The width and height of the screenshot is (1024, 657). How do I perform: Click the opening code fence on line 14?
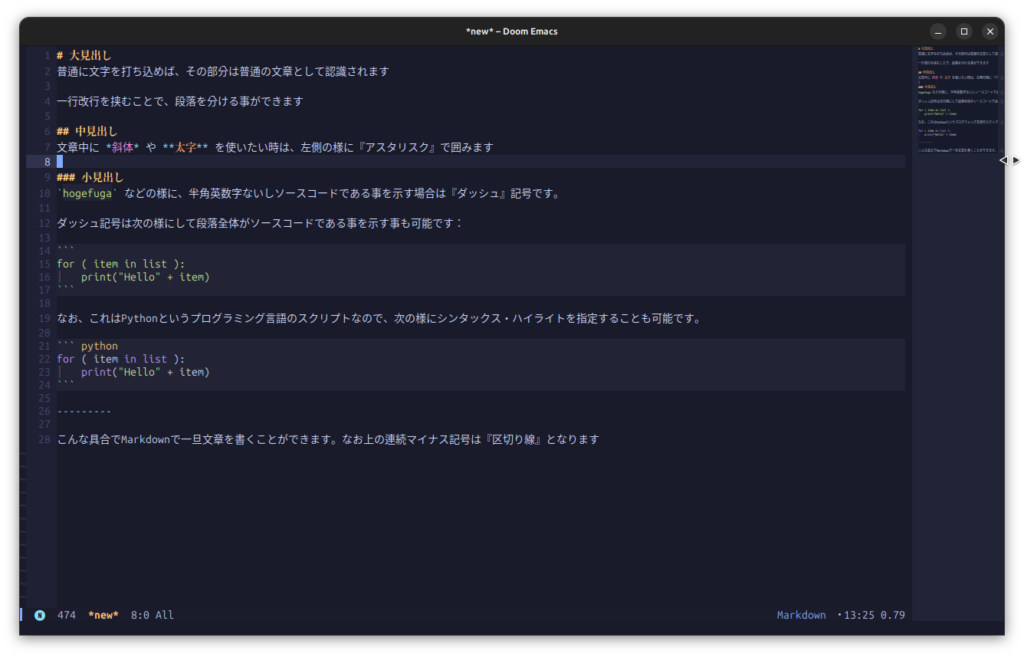tap(65, 251)
